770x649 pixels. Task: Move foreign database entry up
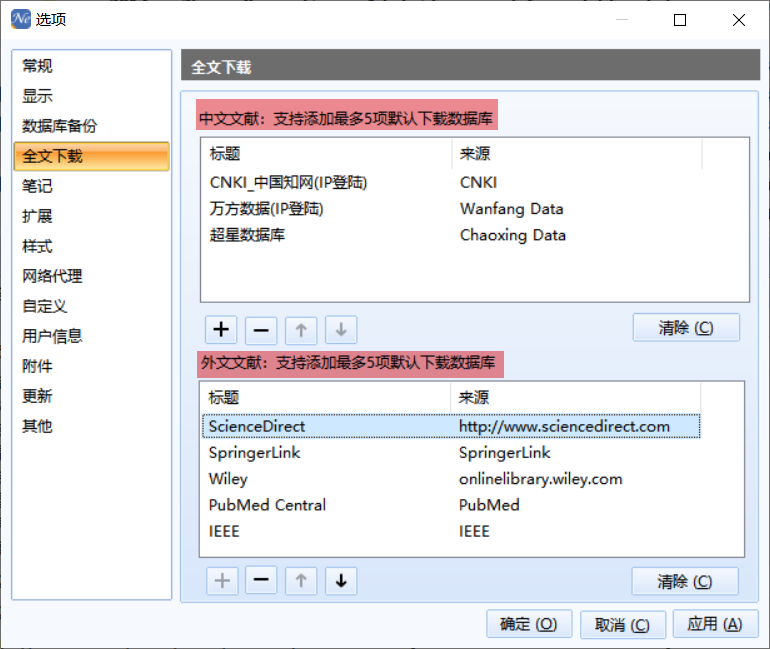pyautogui.click(x=301, y=581)
